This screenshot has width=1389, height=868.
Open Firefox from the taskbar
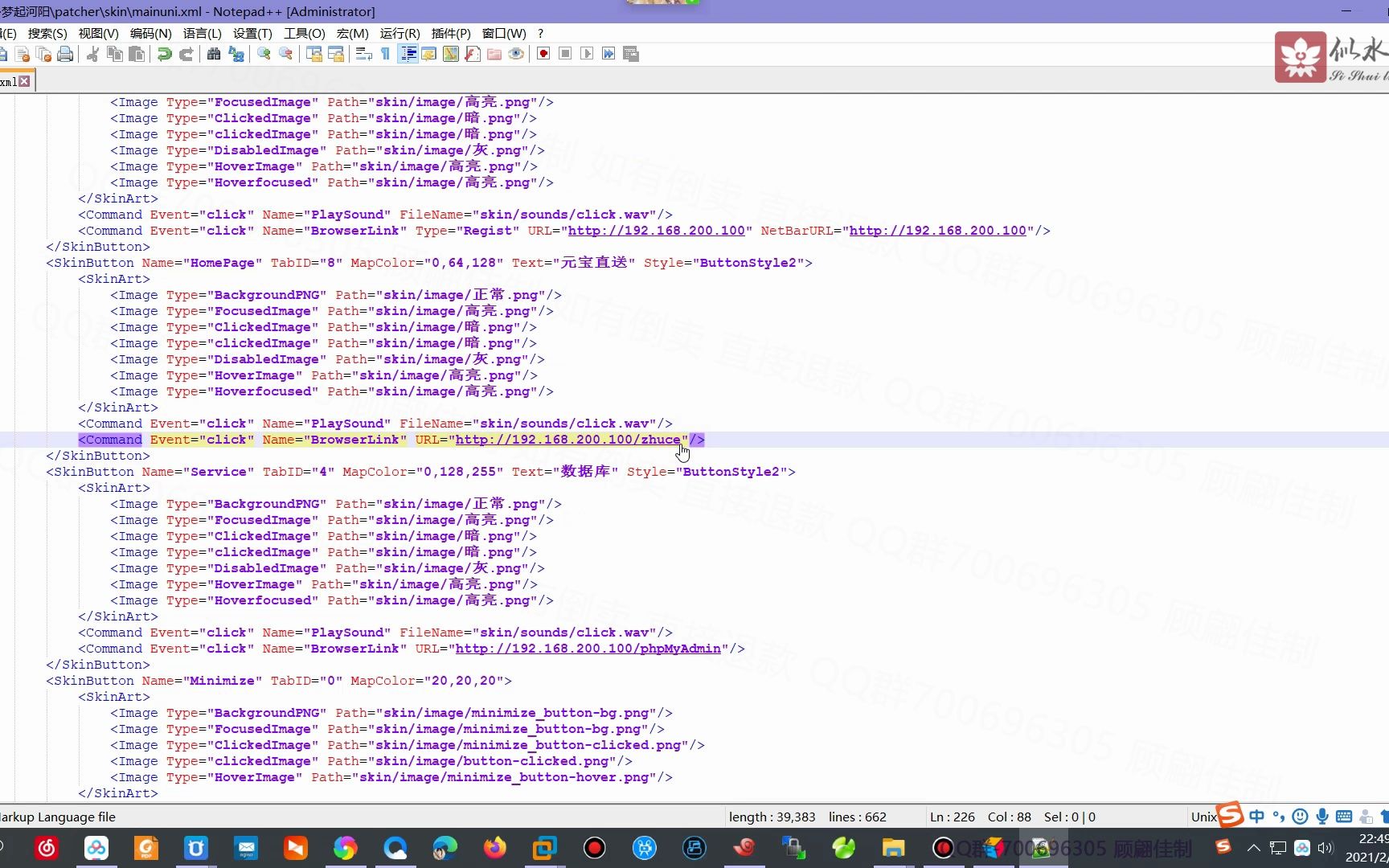tap(495, 848)
